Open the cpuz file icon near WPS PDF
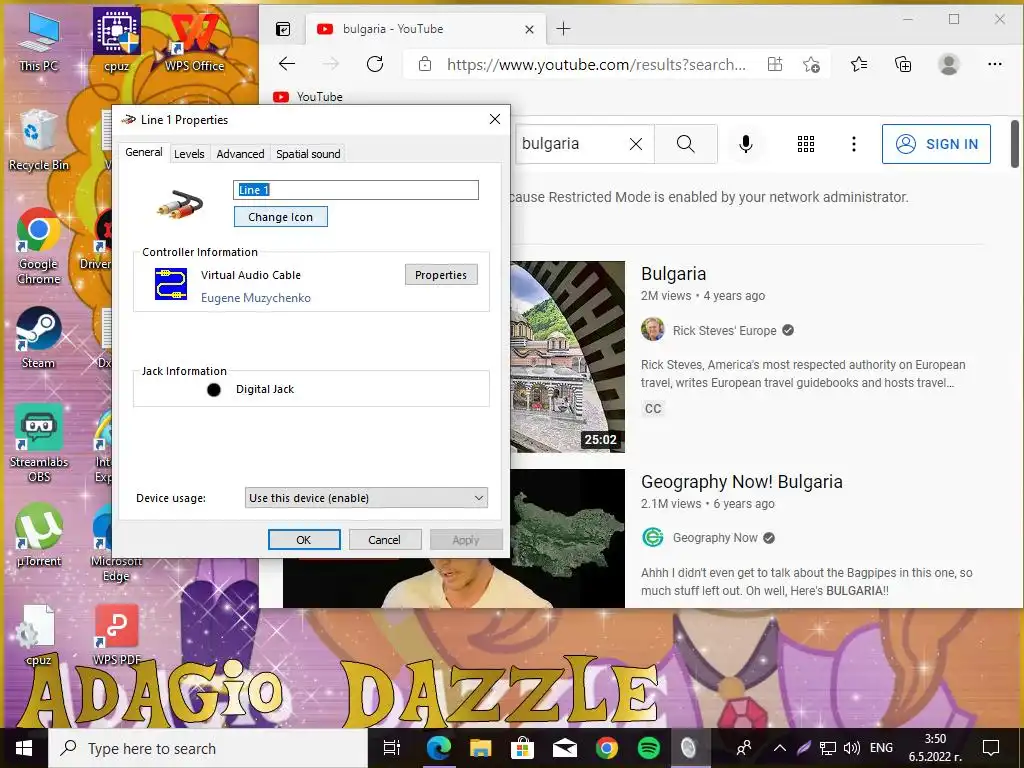1024x768 pixels. (x=39, y=635)
